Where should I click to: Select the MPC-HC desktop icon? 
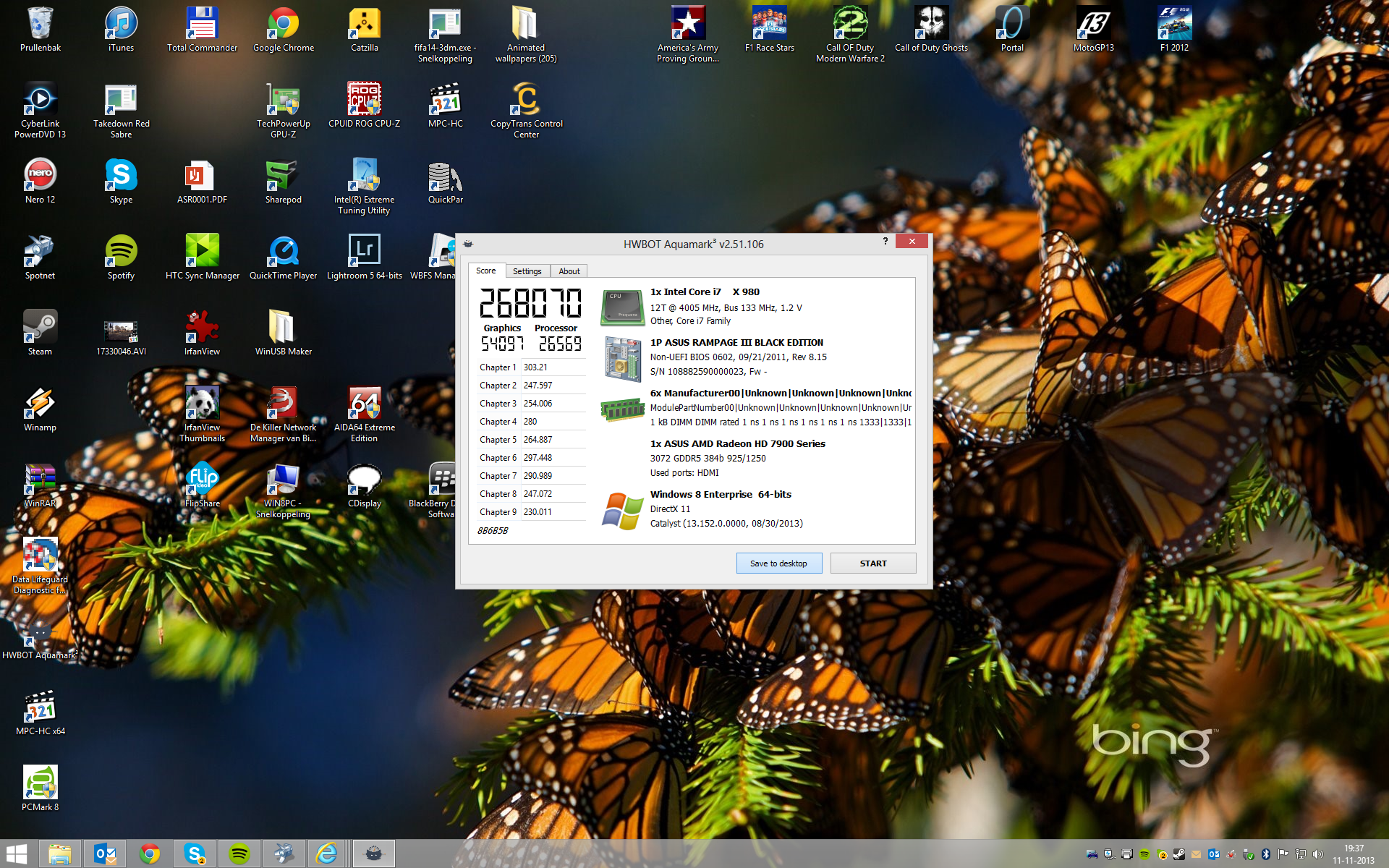446,105
